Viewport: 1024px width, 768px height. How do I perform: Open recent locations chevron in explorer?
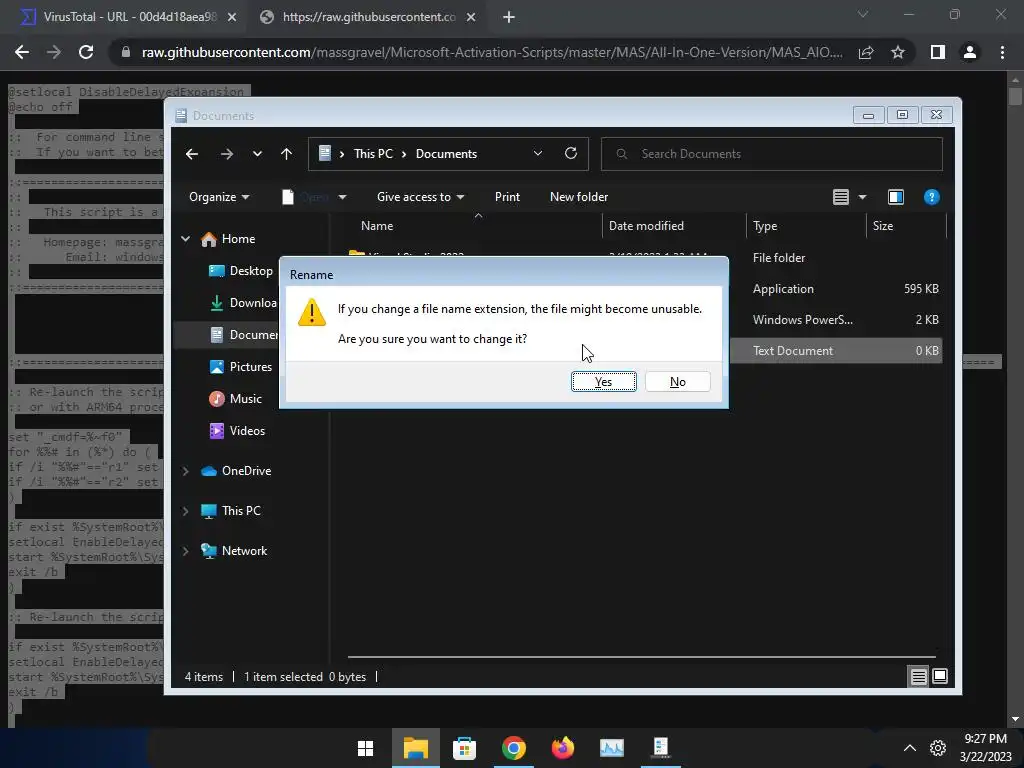(x=257, y=154)
